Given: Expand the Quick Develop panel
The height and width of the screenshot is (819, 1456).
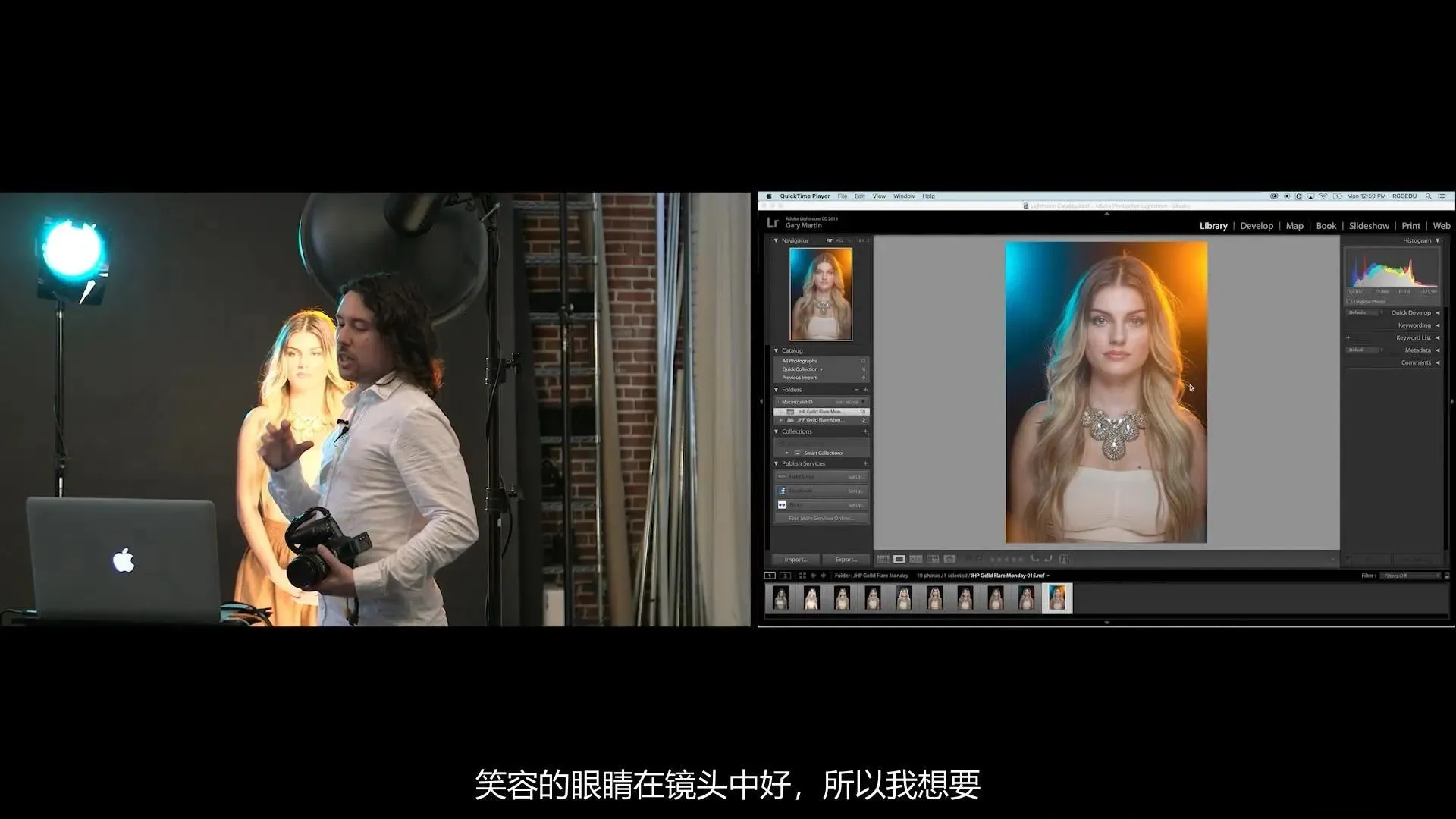Looking at the screenshot, I should pos(1437,312).
